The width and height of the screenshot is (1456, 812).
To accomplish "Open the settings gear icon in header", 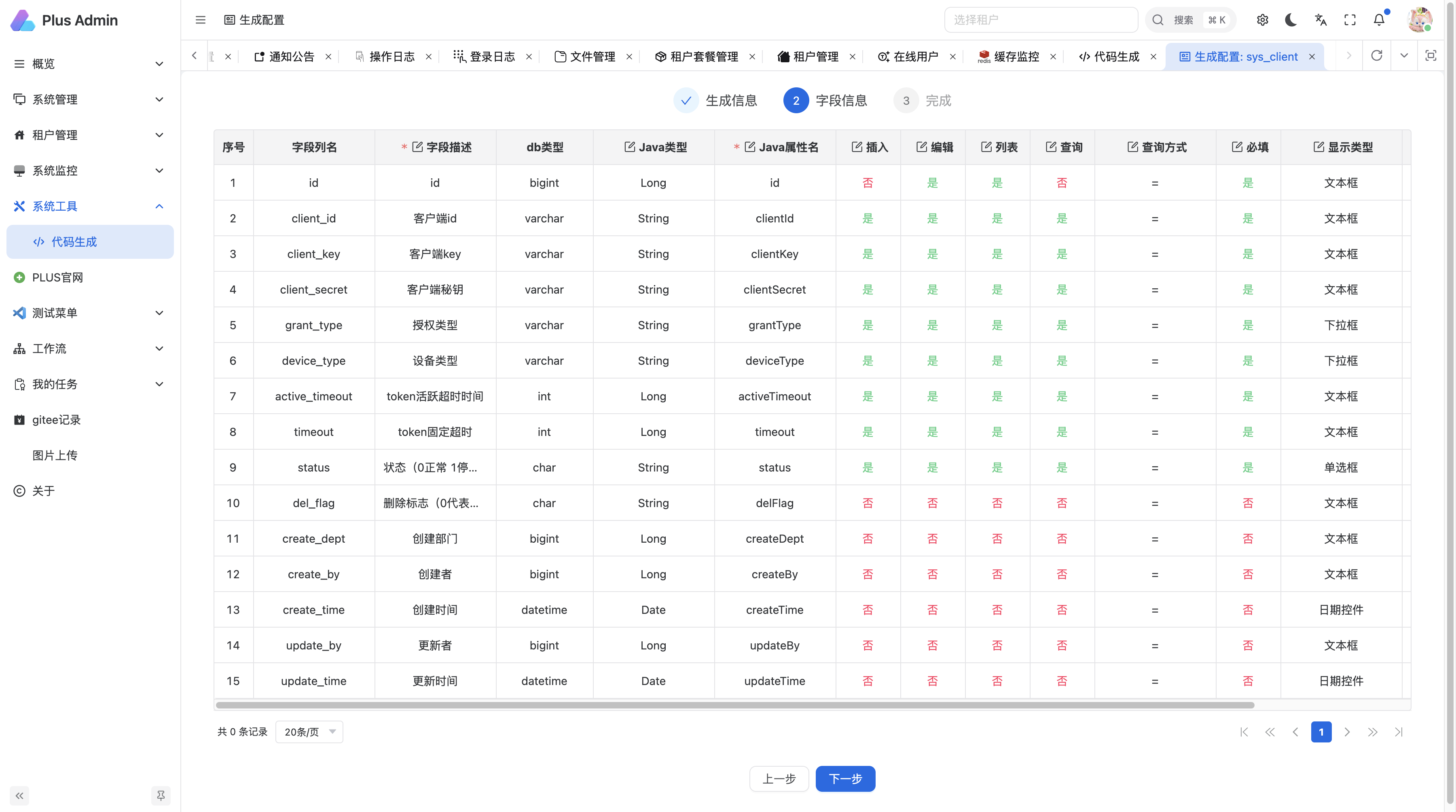I will pos(1262,20).
